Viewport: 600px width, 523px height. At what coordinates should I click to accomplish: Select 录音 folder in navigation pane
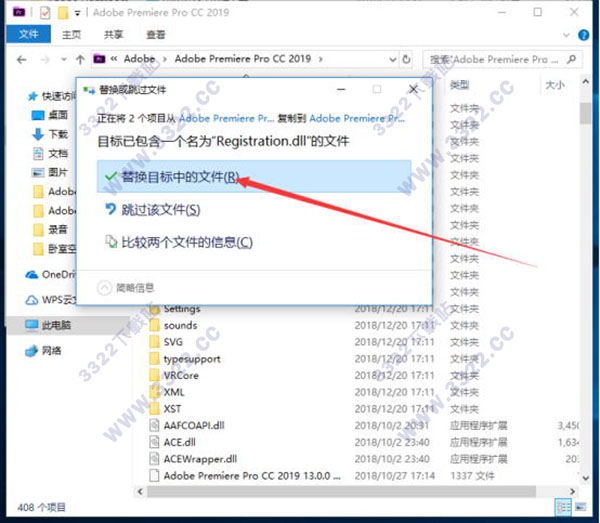click(50, 230)
